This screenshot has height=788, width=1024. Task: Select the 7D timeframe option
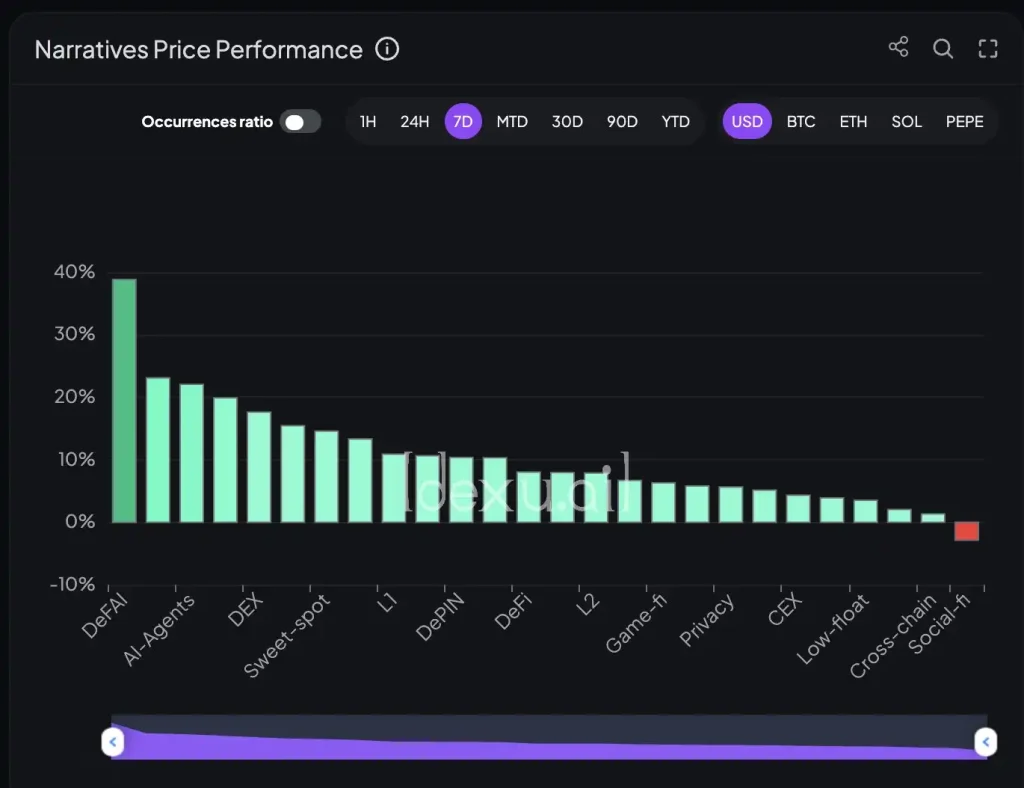463,122
